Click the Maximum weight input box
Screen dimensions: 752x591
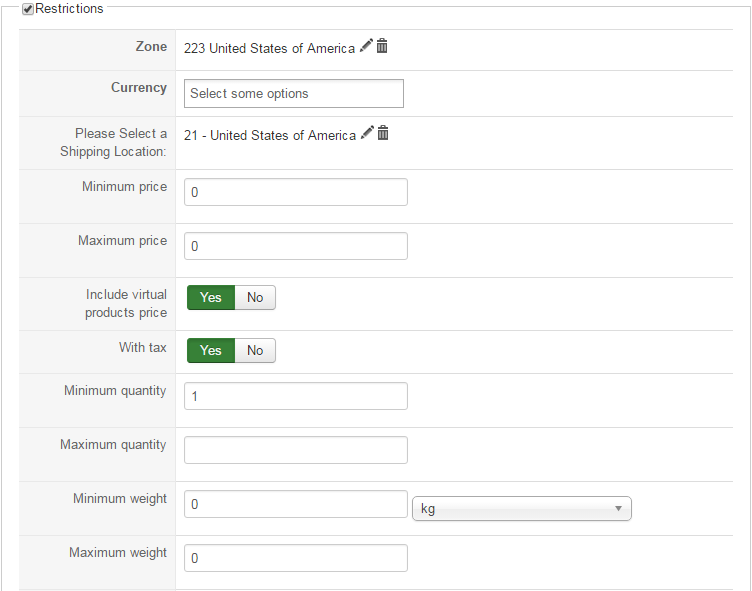pos(296,558)
